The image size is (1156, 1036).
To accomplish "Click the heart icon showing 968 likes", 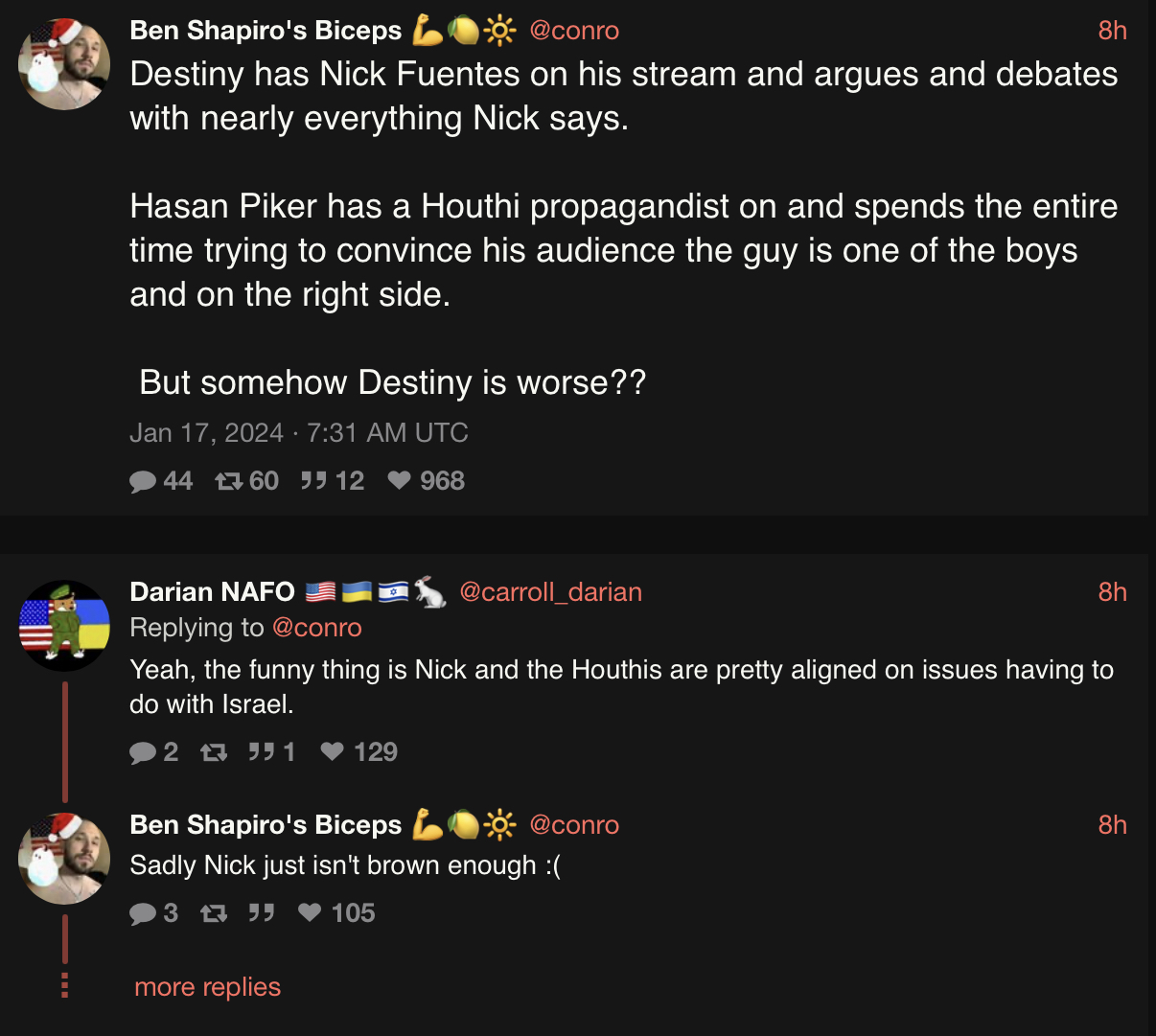I will (x=399, y=480).
